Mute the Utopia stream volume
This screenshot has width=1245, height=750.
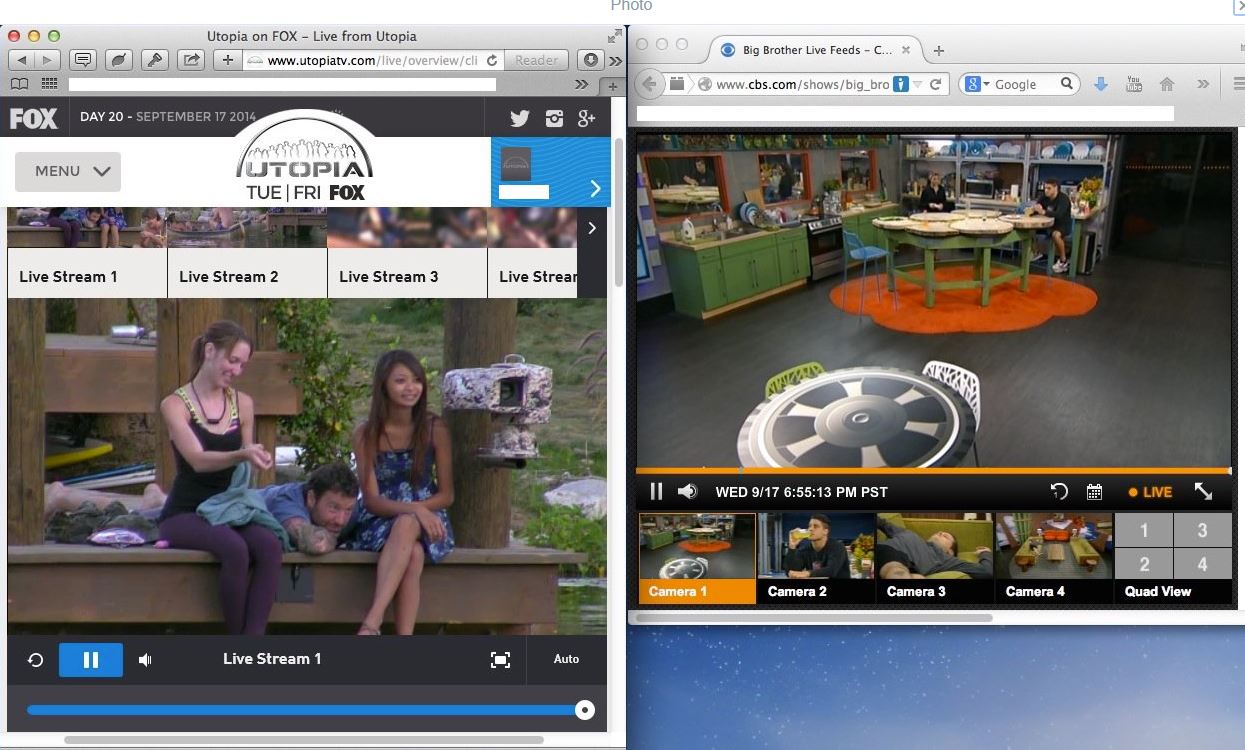click(x=145, y=660)
